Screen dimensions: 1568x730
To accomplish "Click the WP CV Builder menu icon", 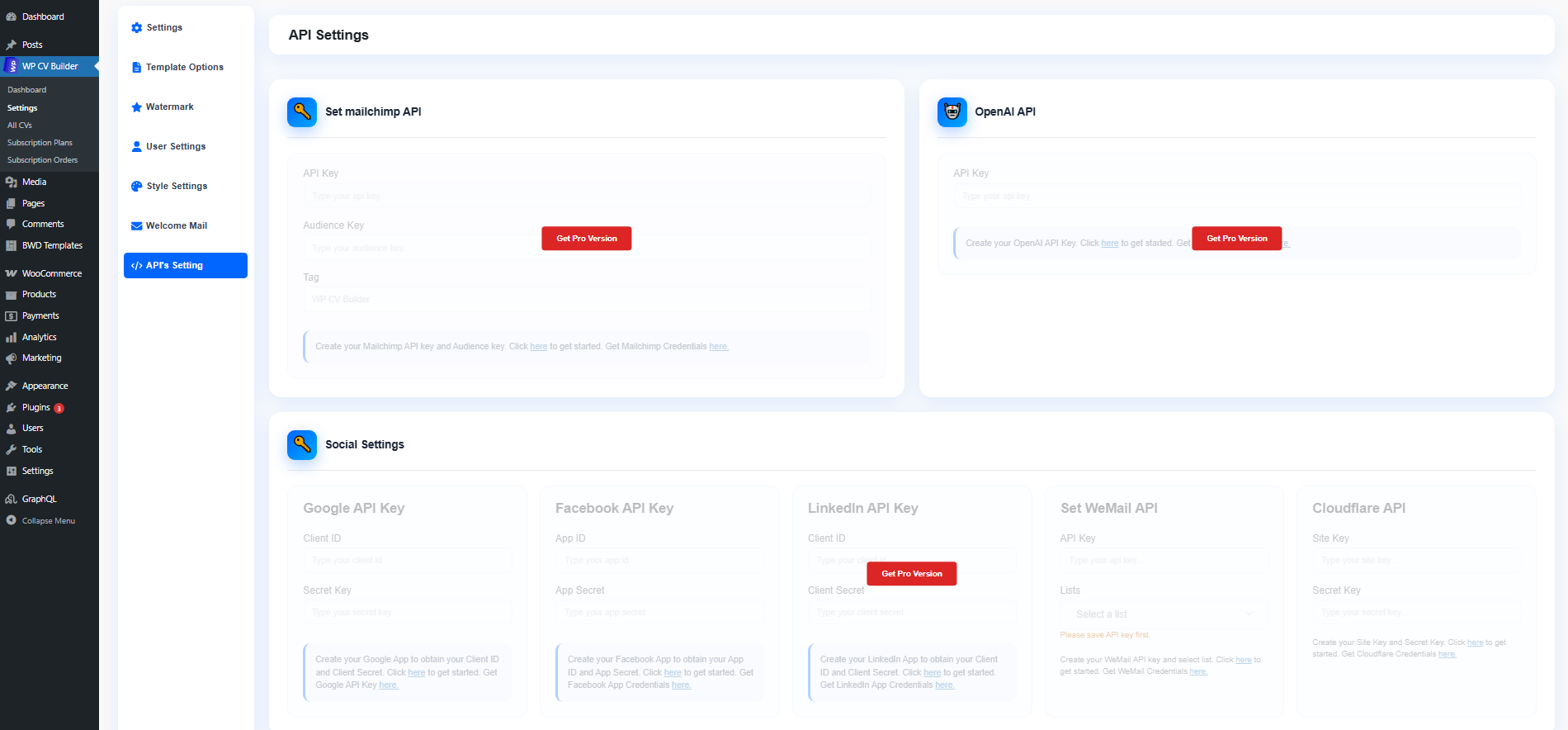I will coord(11,66).
